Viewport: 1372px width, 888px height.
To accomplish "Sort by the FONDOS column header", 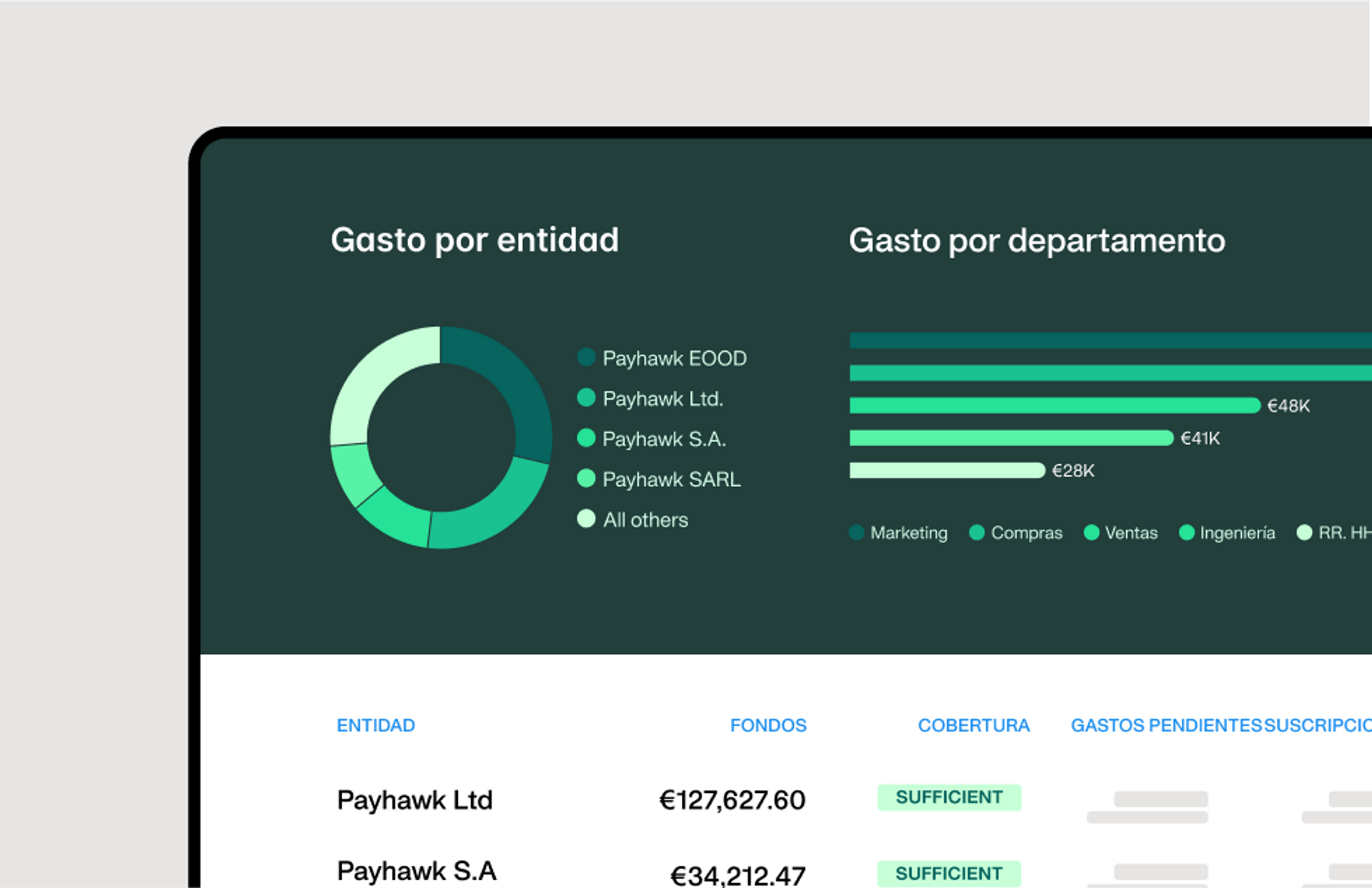I will (768, 725).
